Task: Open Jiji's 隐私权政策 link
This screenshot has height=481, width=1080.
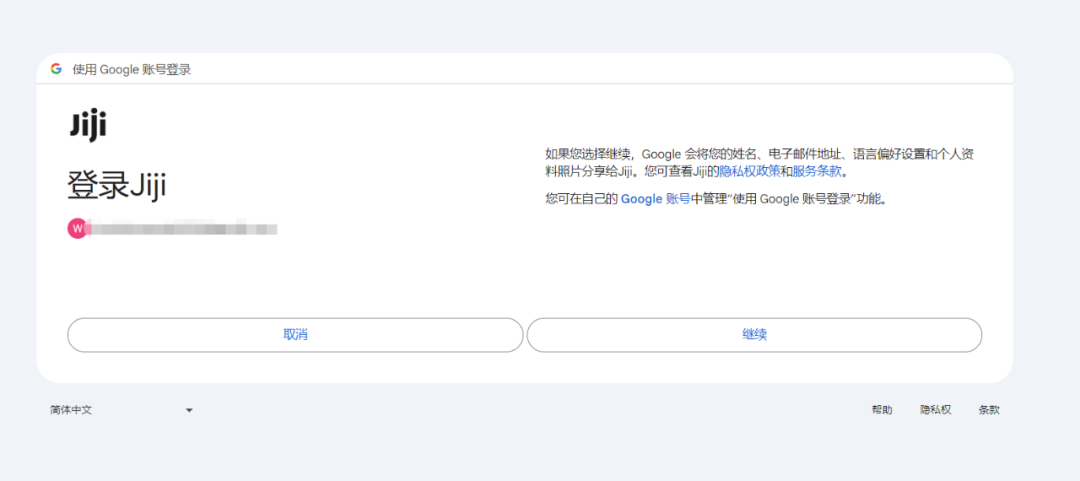Action: click(749, 171)
